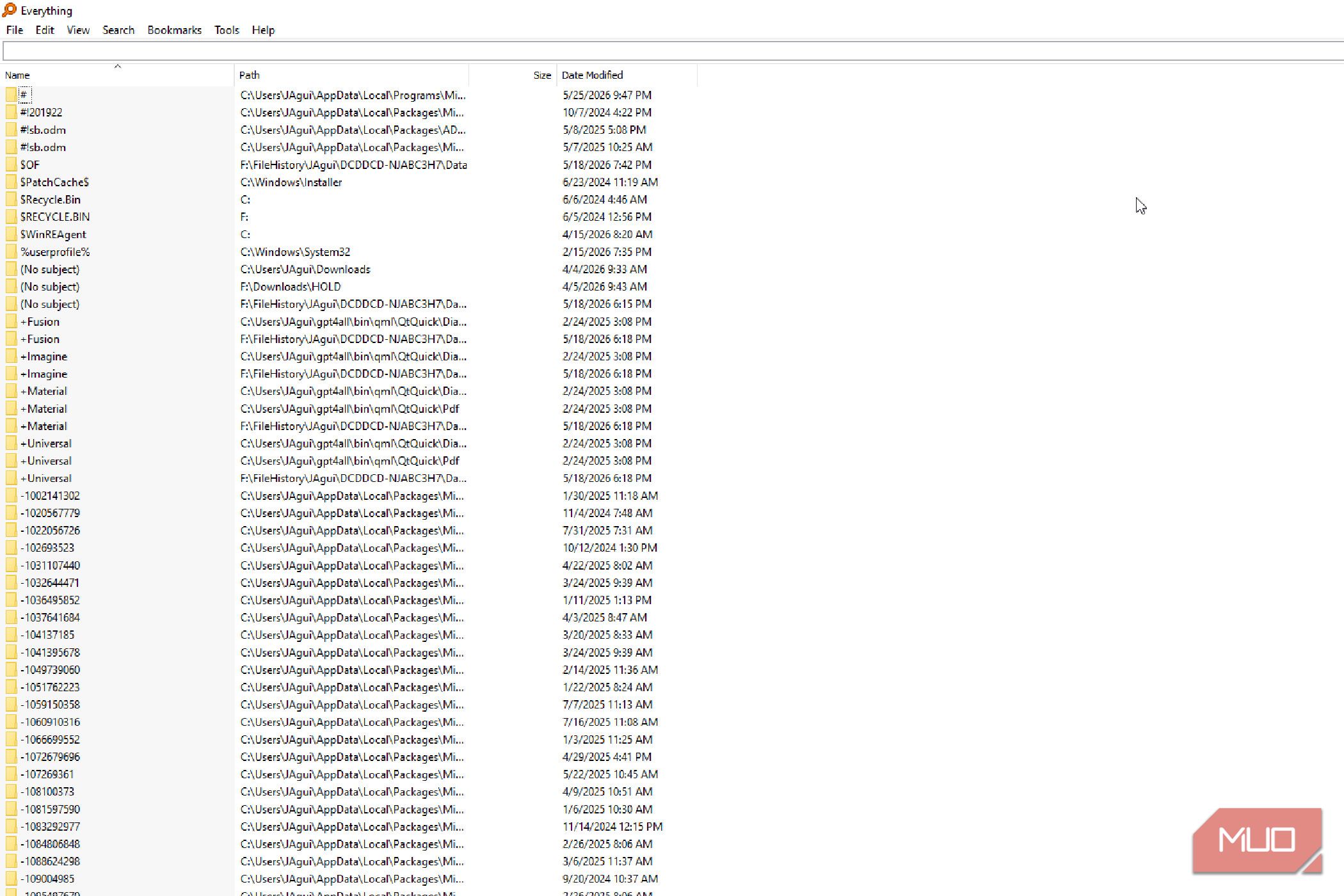Screen dimensions: 1344x896
Task: Click into the search input box
Action: pos(672,51)
